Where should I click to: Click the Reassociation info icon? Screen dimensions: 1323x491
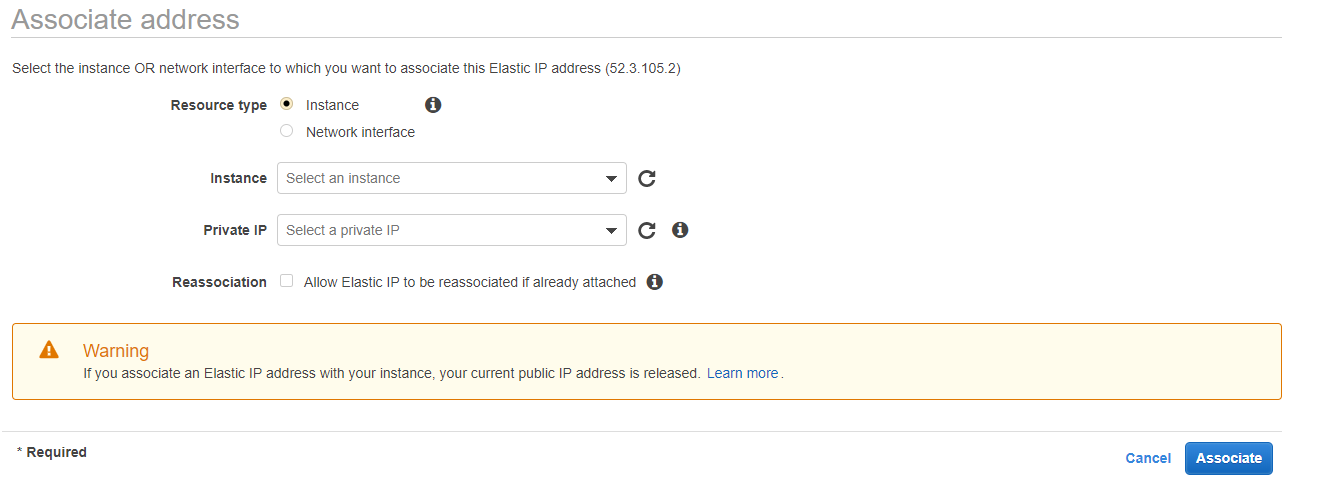[x=655, y=282]
